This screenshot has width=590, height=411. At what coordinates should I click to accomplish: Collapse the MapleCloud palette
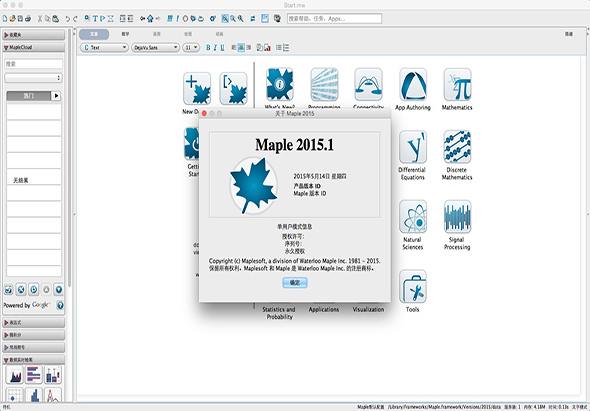33,47
